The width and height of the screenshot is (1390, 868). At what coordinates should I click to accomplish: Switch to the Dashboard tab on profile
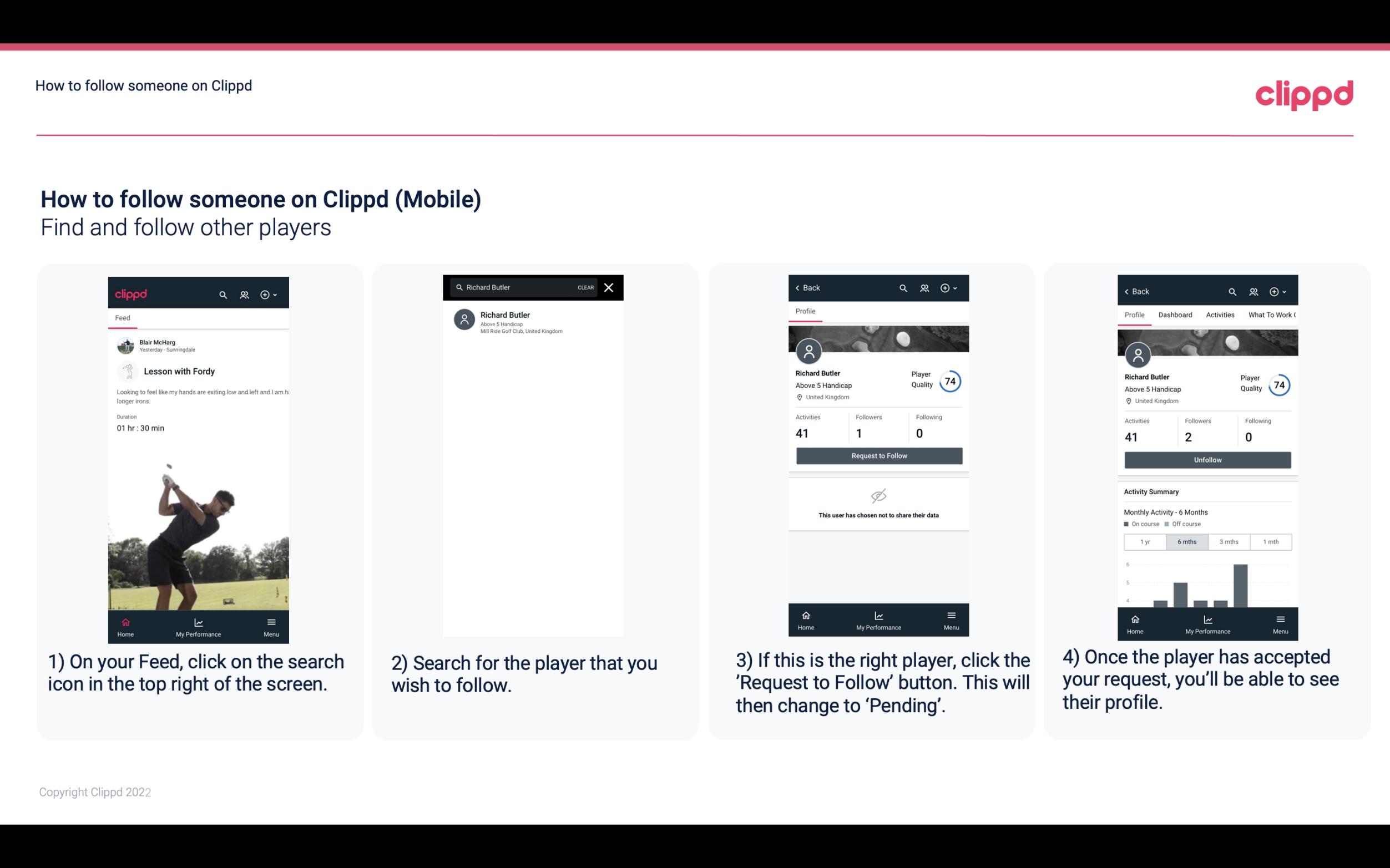[x=1176, y=315]
